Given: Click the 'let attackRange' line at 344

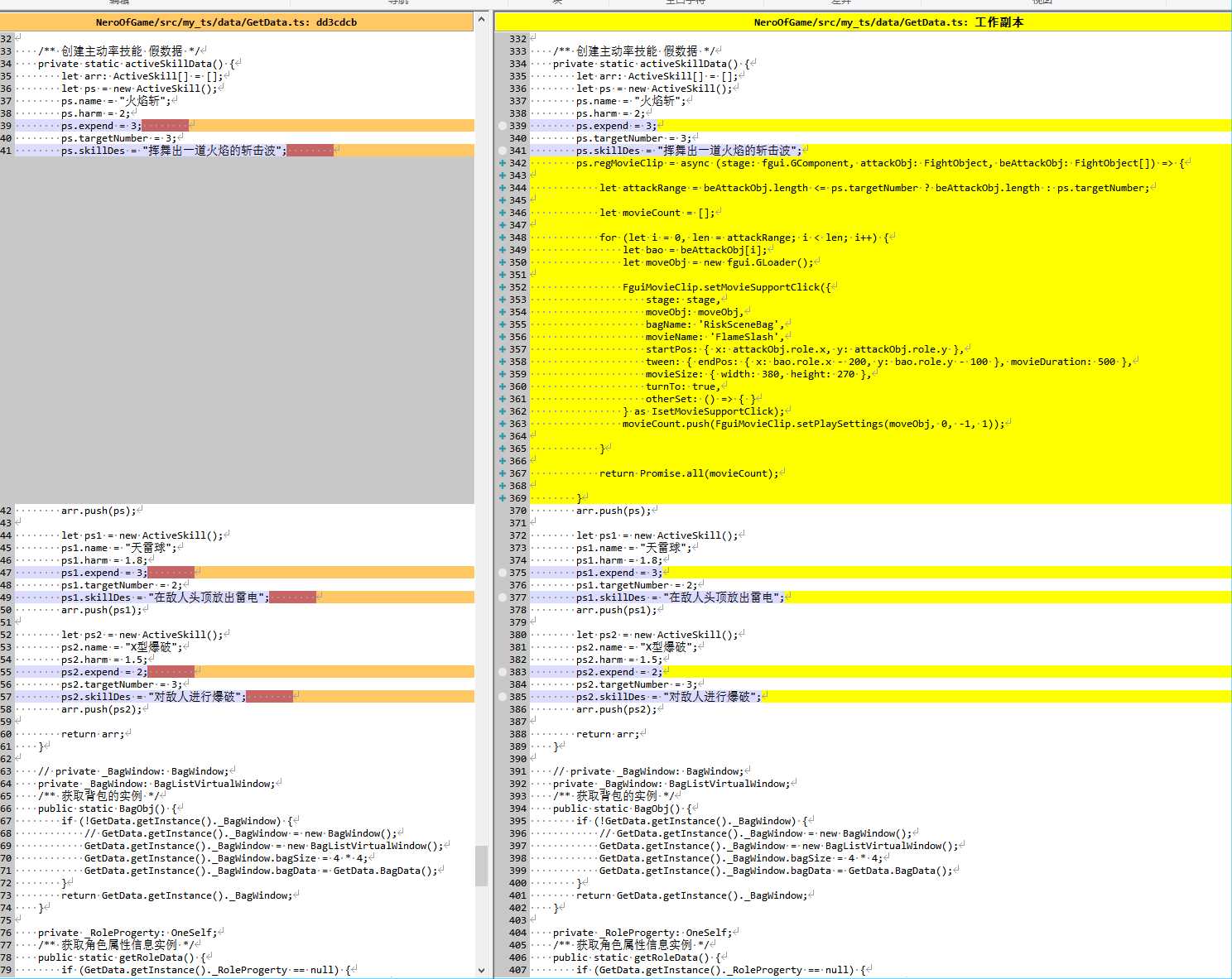Looking at the screenshot, I should [x=874, y=188].
